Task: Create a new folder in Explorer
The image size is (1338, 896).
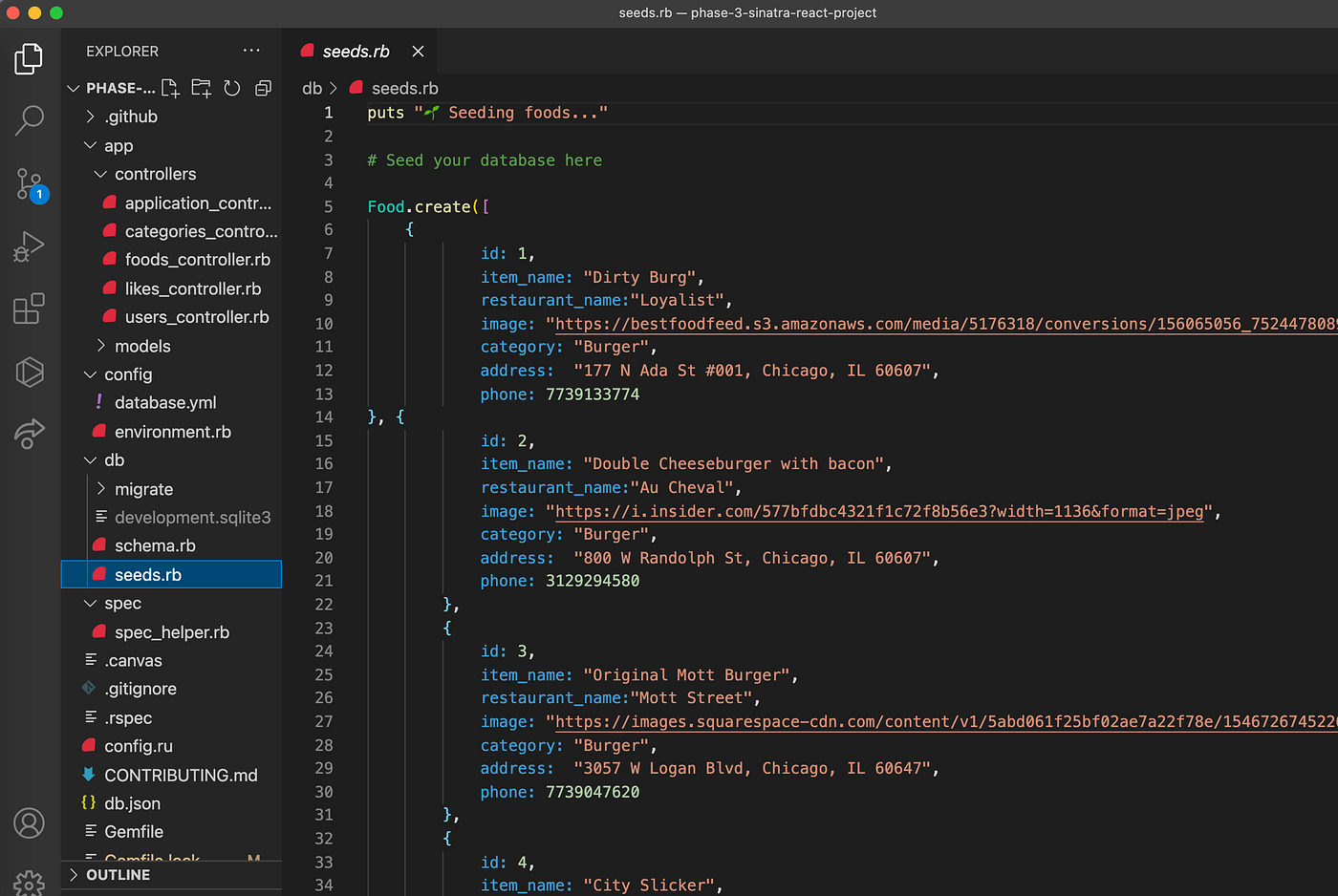Action: [x=202, y=88]
